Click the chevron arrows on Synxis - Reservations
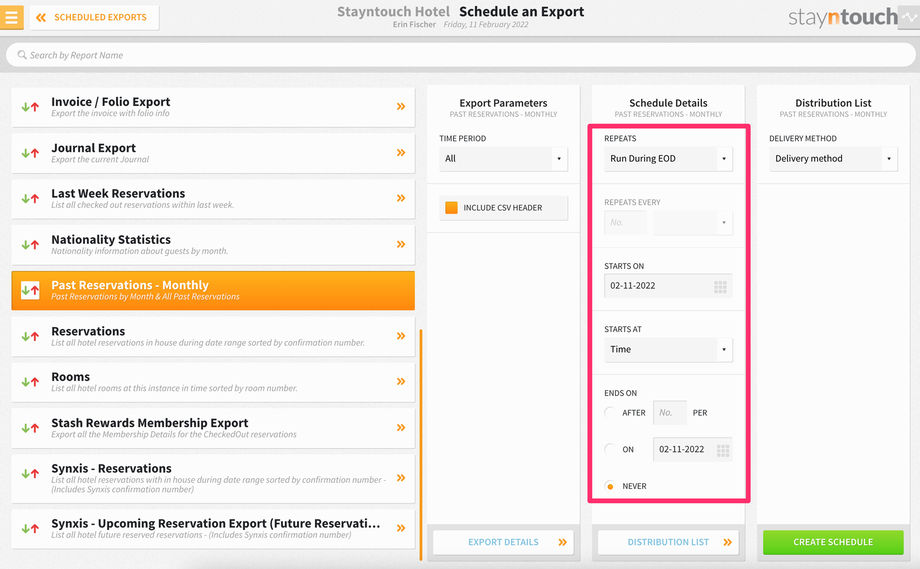The height and width of the screenshot is (569, 920). coord(401,477)
